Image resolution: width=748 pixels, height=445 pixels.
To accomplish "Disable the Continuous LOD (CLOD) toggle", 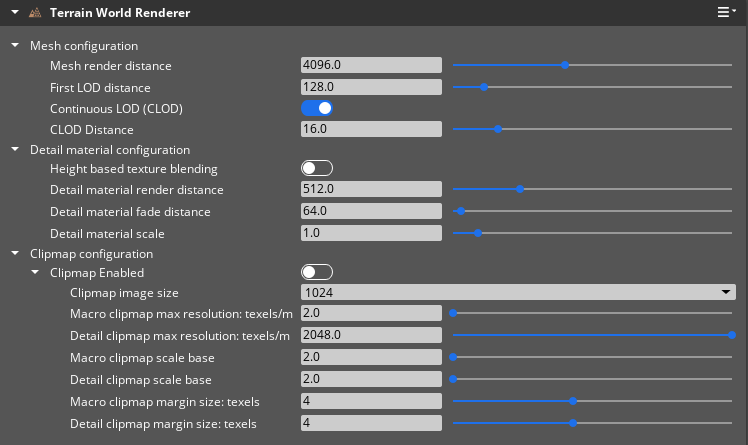I will tap(317, 108).
